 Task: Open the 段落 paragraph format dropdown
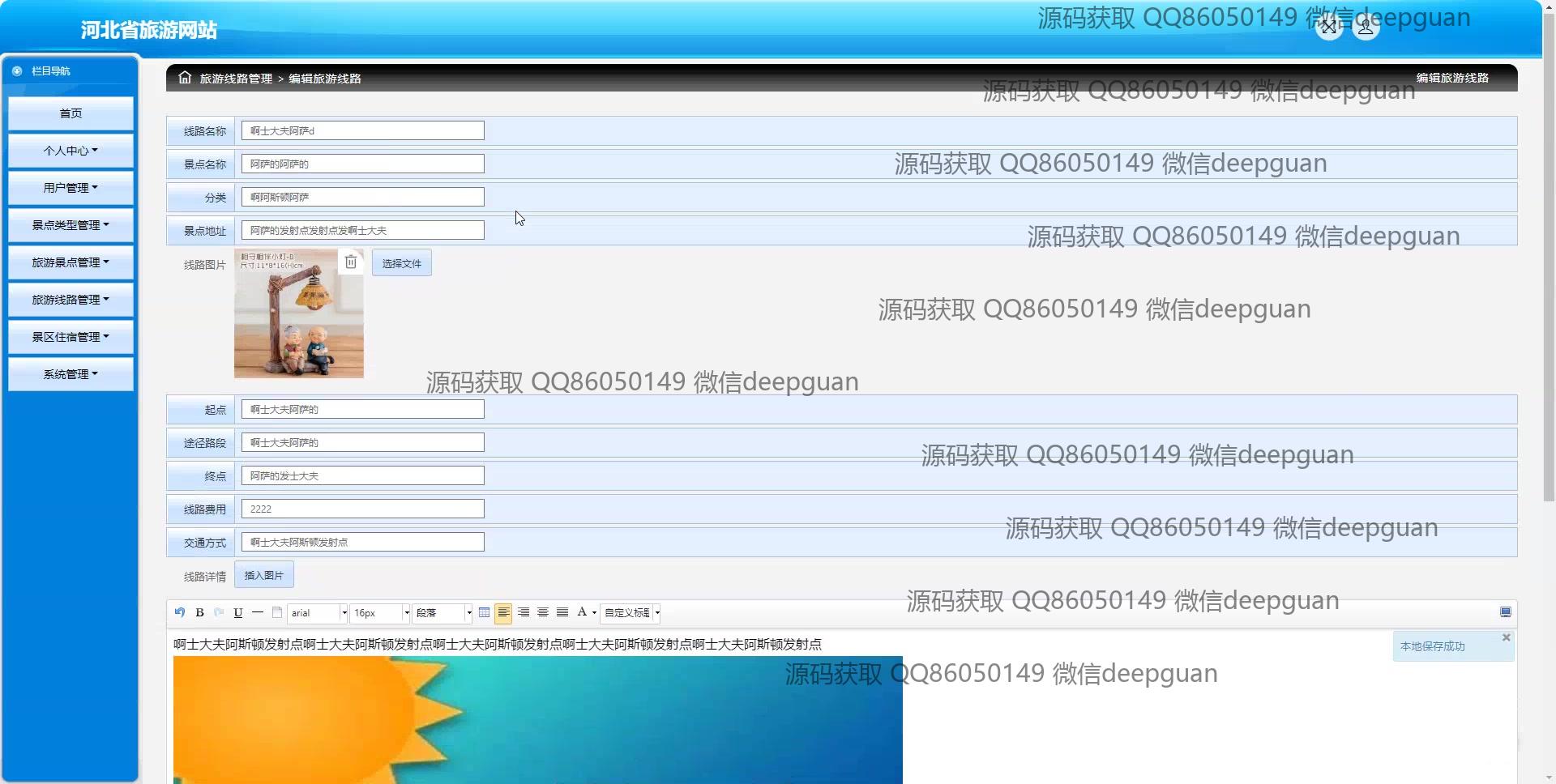442,613
